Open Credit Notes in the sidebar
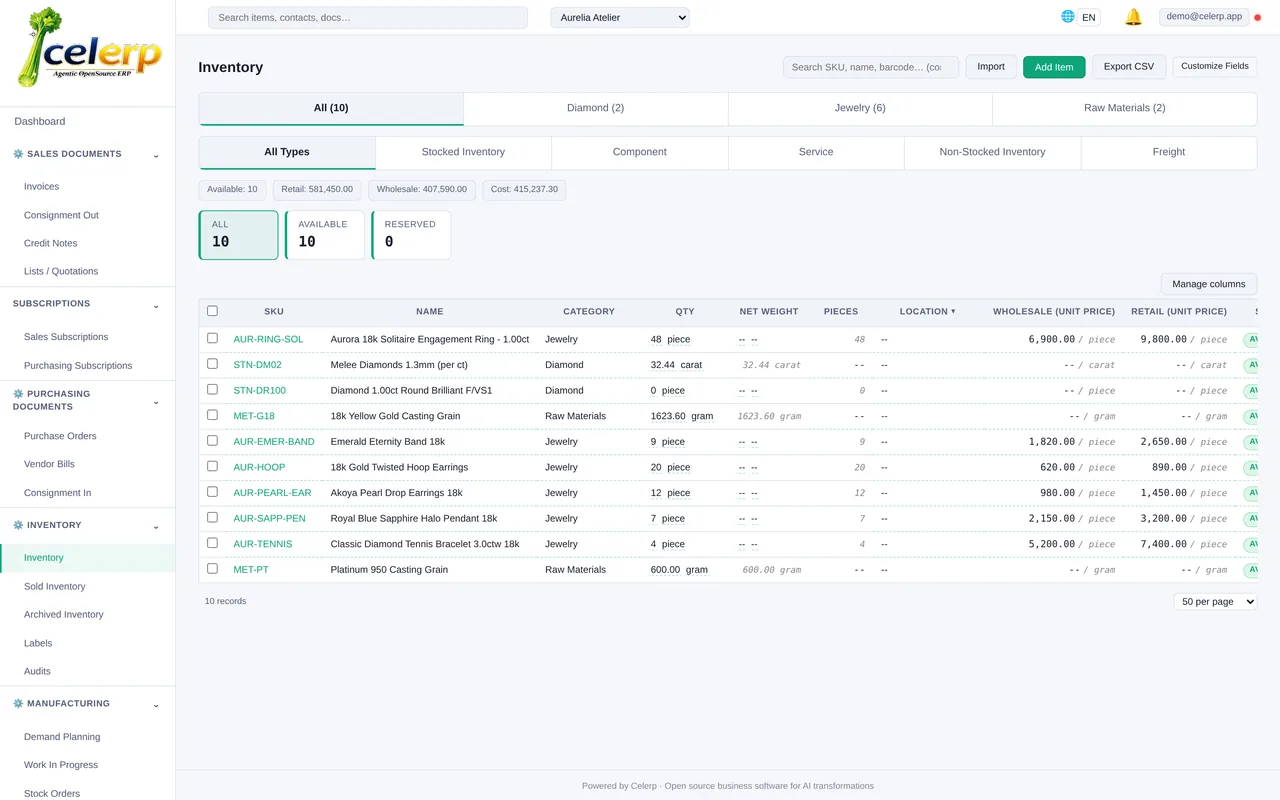The height and width of the screenshot is (800, 1280). (x=51, y=243)
